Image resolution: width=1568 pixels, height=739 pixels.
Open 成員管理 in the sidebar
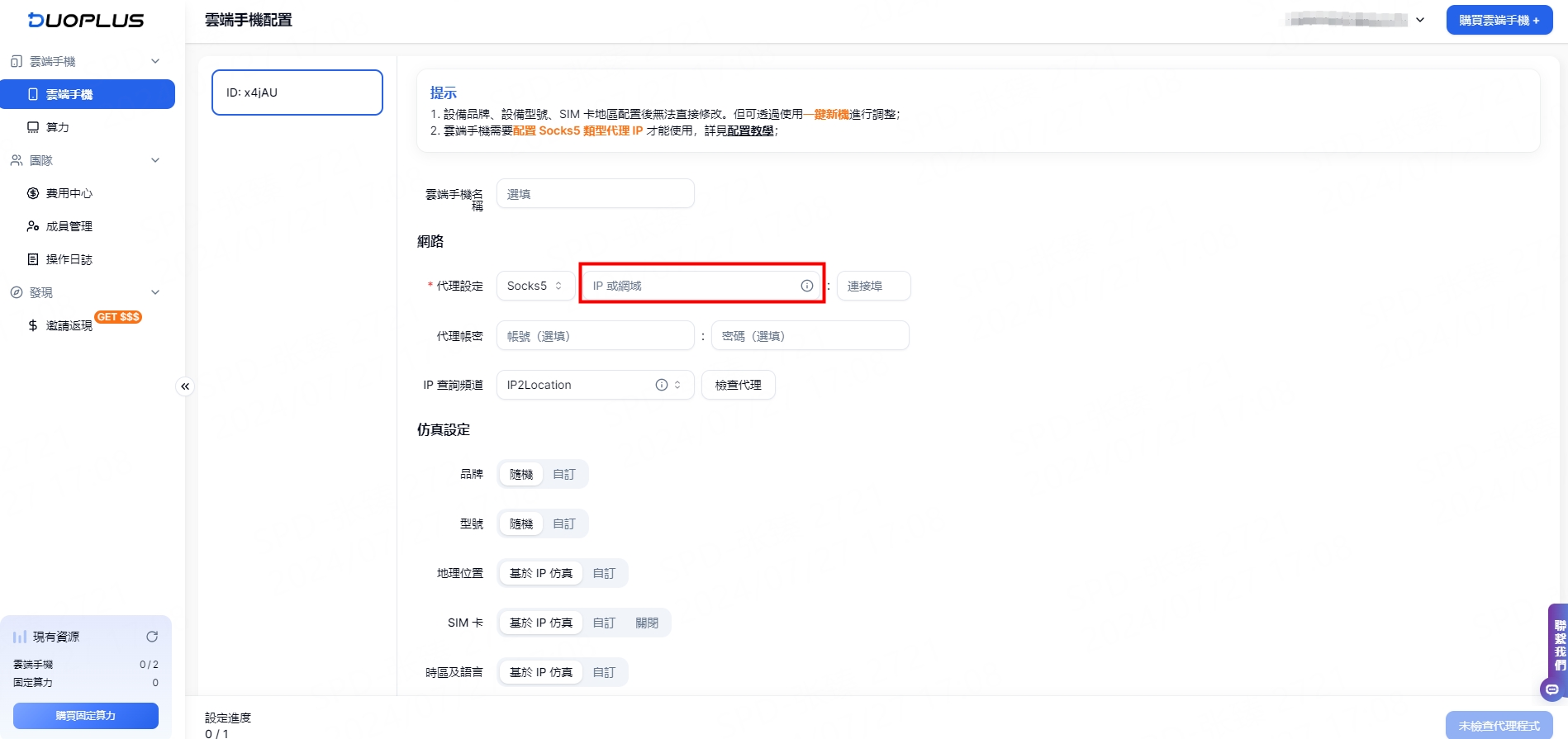[x=69, y=226]
